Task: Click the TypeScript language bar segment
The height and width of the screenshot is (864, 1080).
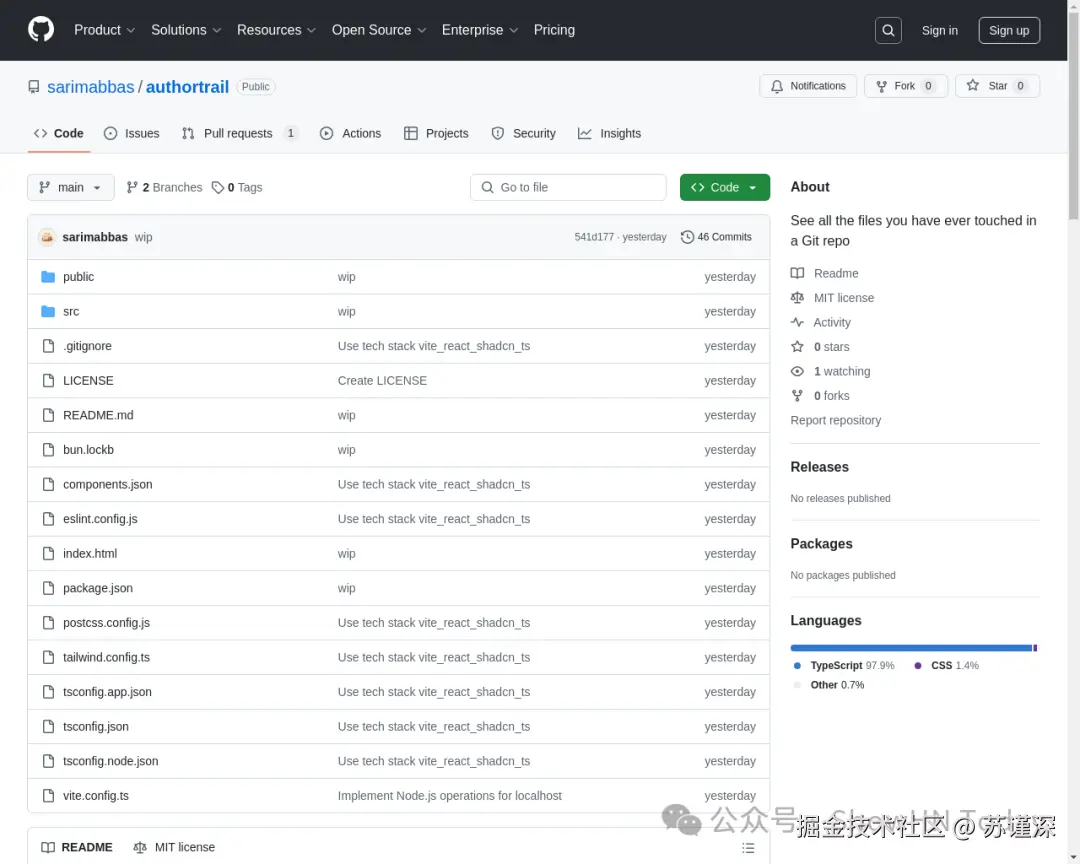Action: click(x=911, y=648)
